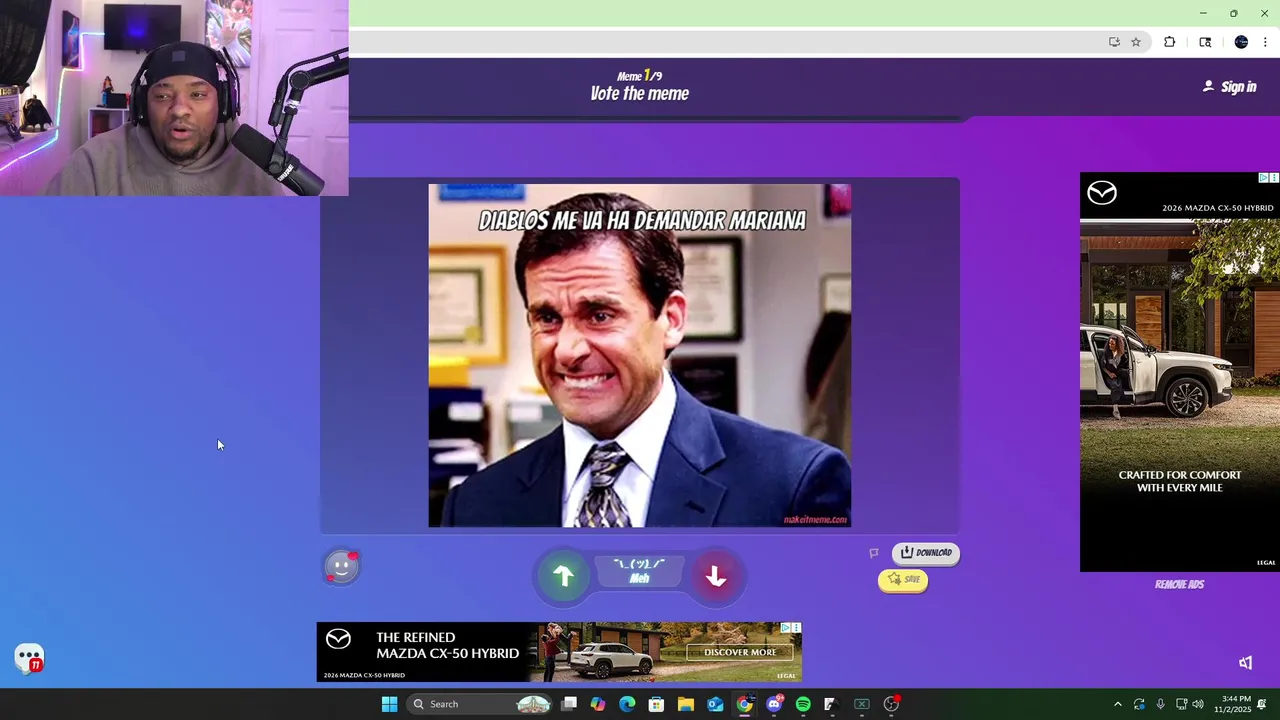This screenshot has height=720, width=1280.
Task: Open Chrome three-dot menu
Action: coord(1265,42)
